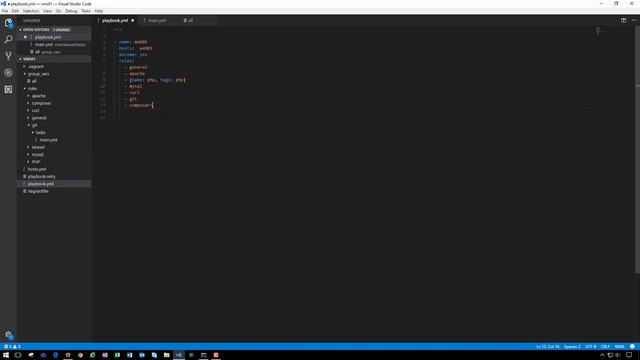Collapse the VMS01 workspace folder section

pos(20,59)
